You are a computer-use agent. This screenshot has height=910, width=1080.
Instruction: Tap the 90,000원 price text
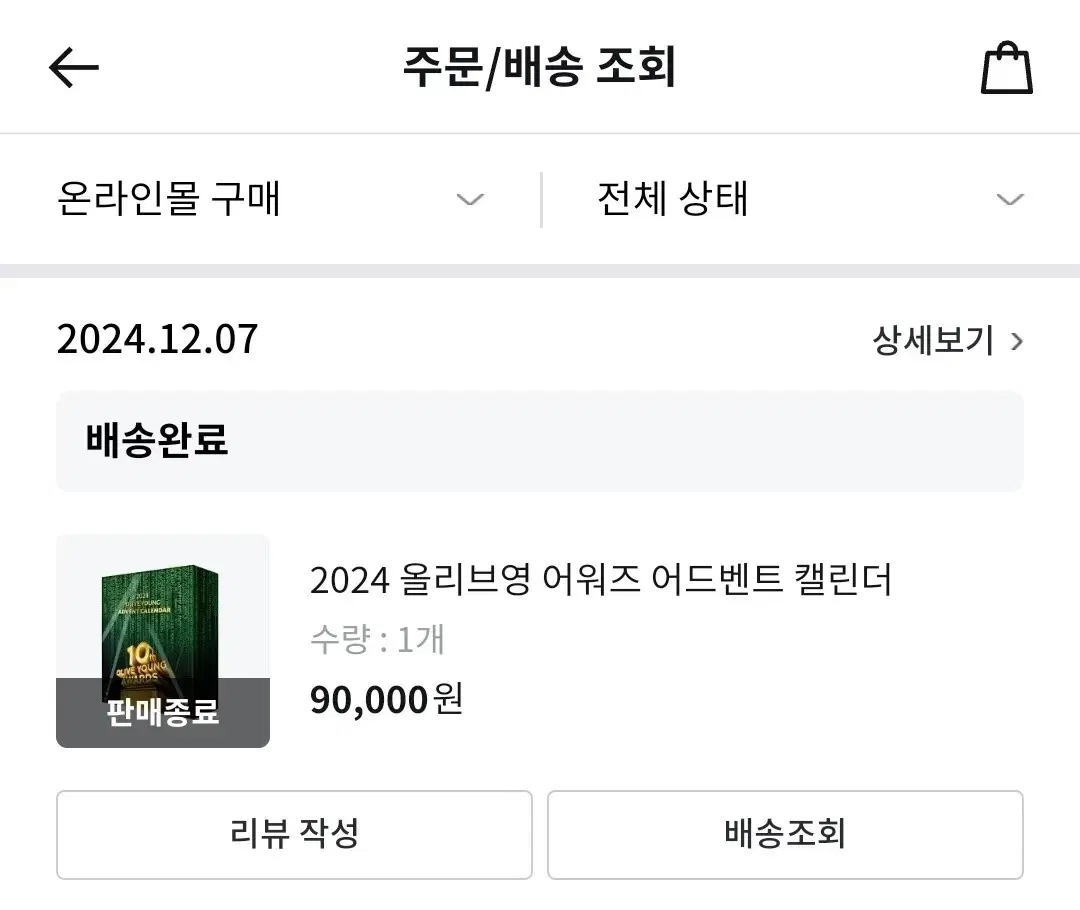(x=386, y=700)
